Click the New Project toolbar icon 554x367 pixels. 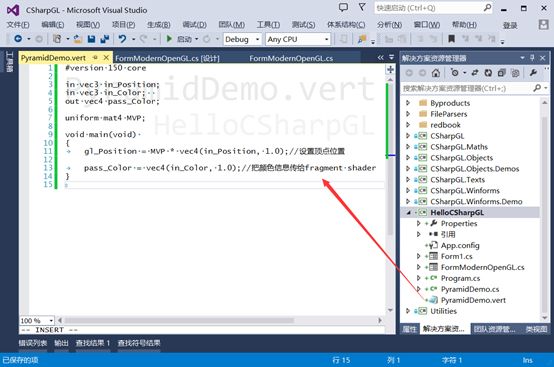tap(57, 39)
